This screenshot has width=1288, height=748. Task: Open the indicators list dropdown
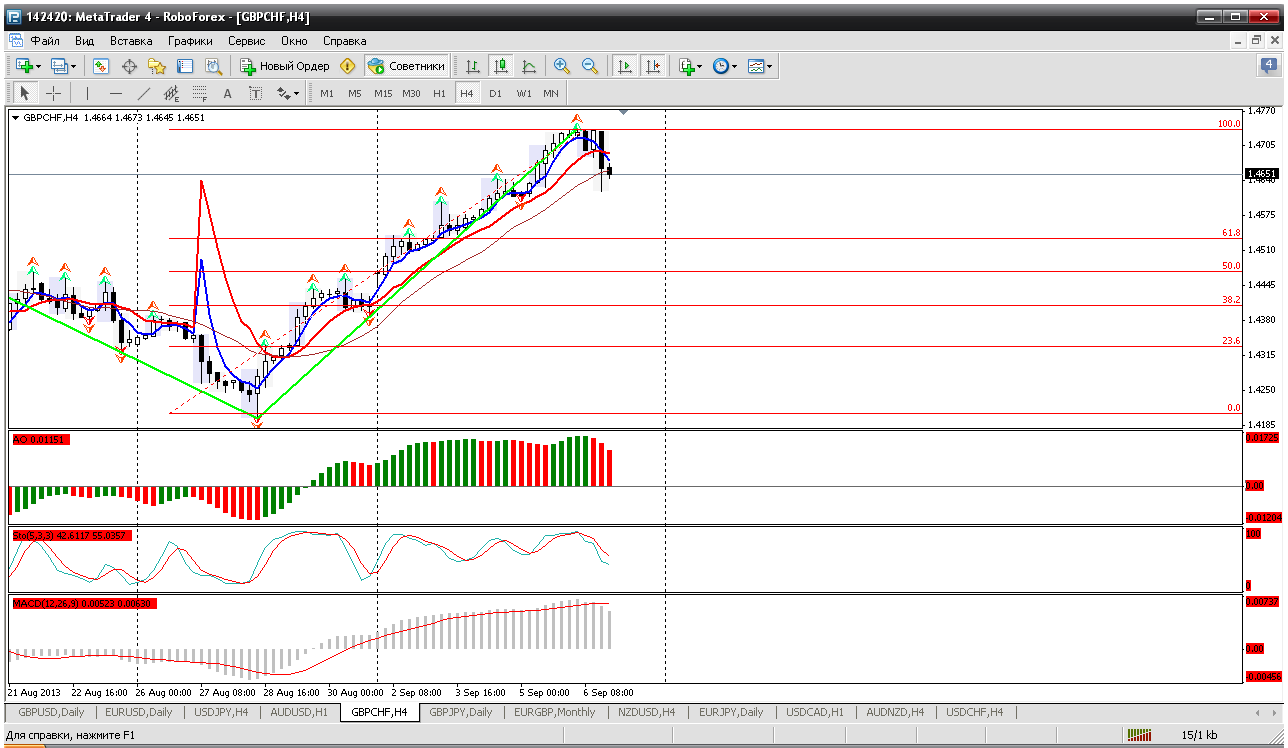click(x=699, y=66)
